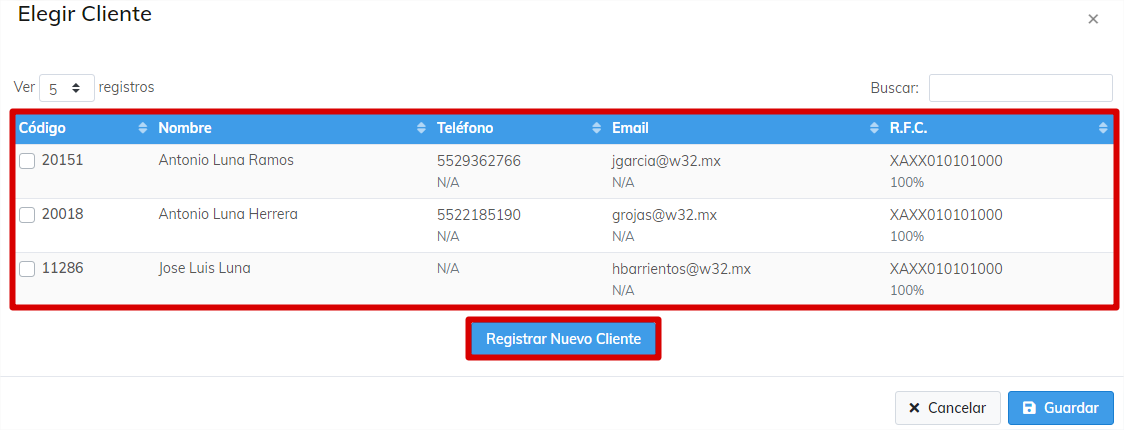Sort the table by Nombre column
Image resolution: width=1124 pixels, height=430 pixels.
[x=292, y=128]
